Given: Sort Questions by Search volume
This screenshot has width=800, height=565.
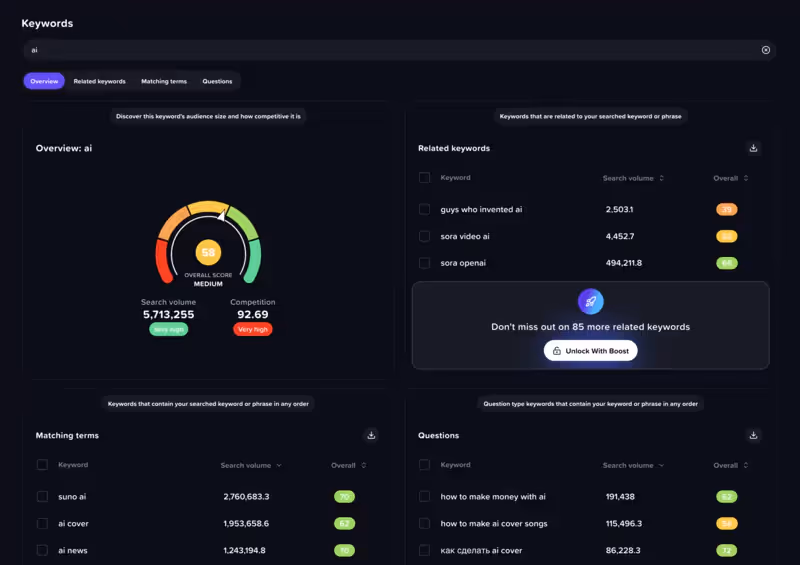Looking at the screenshot, I should click(x=633, y=465).
